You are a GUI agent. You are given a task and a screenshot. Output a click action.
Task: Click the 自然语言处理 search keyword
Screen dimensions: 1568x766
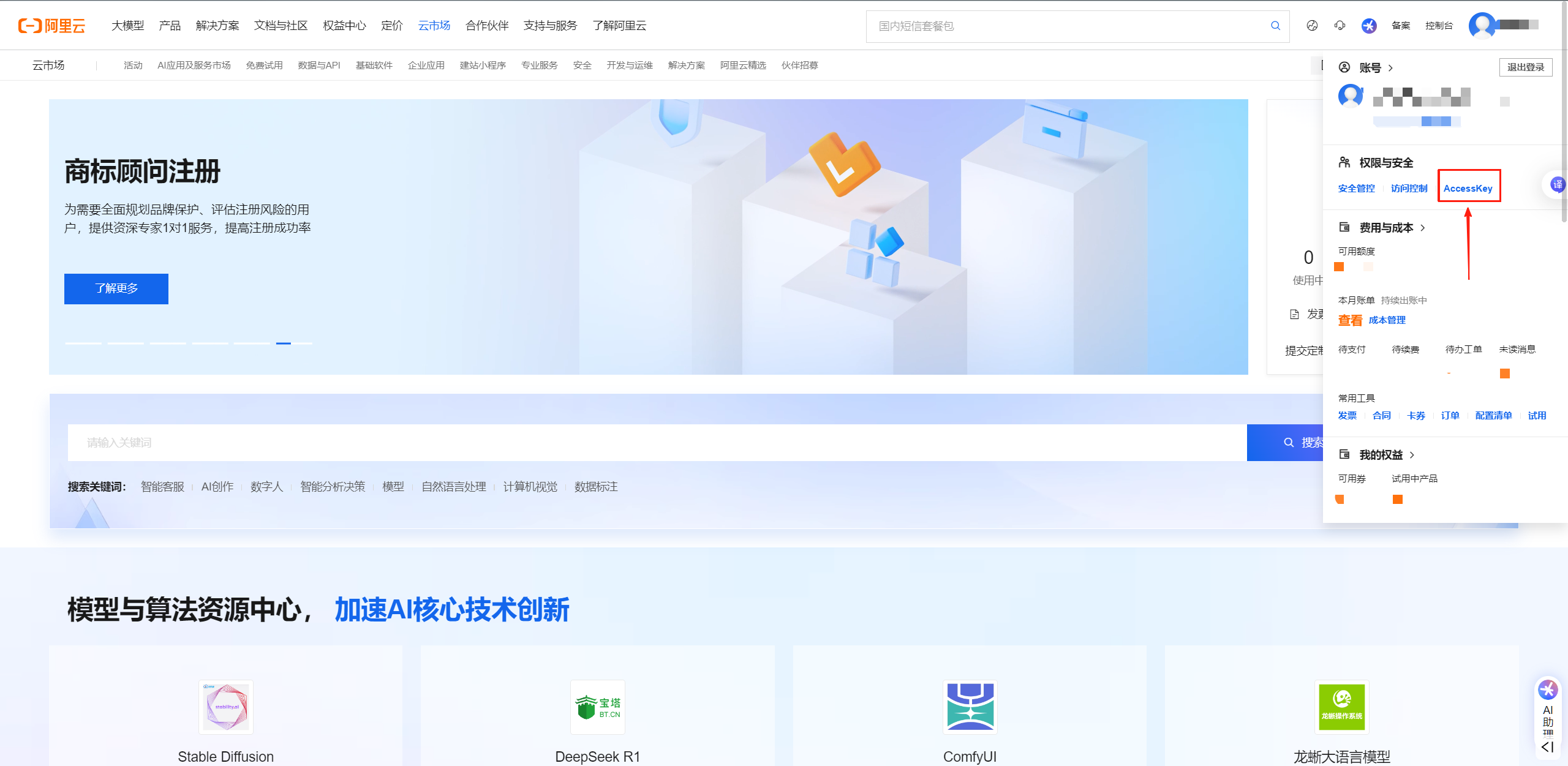click(453, 487)
